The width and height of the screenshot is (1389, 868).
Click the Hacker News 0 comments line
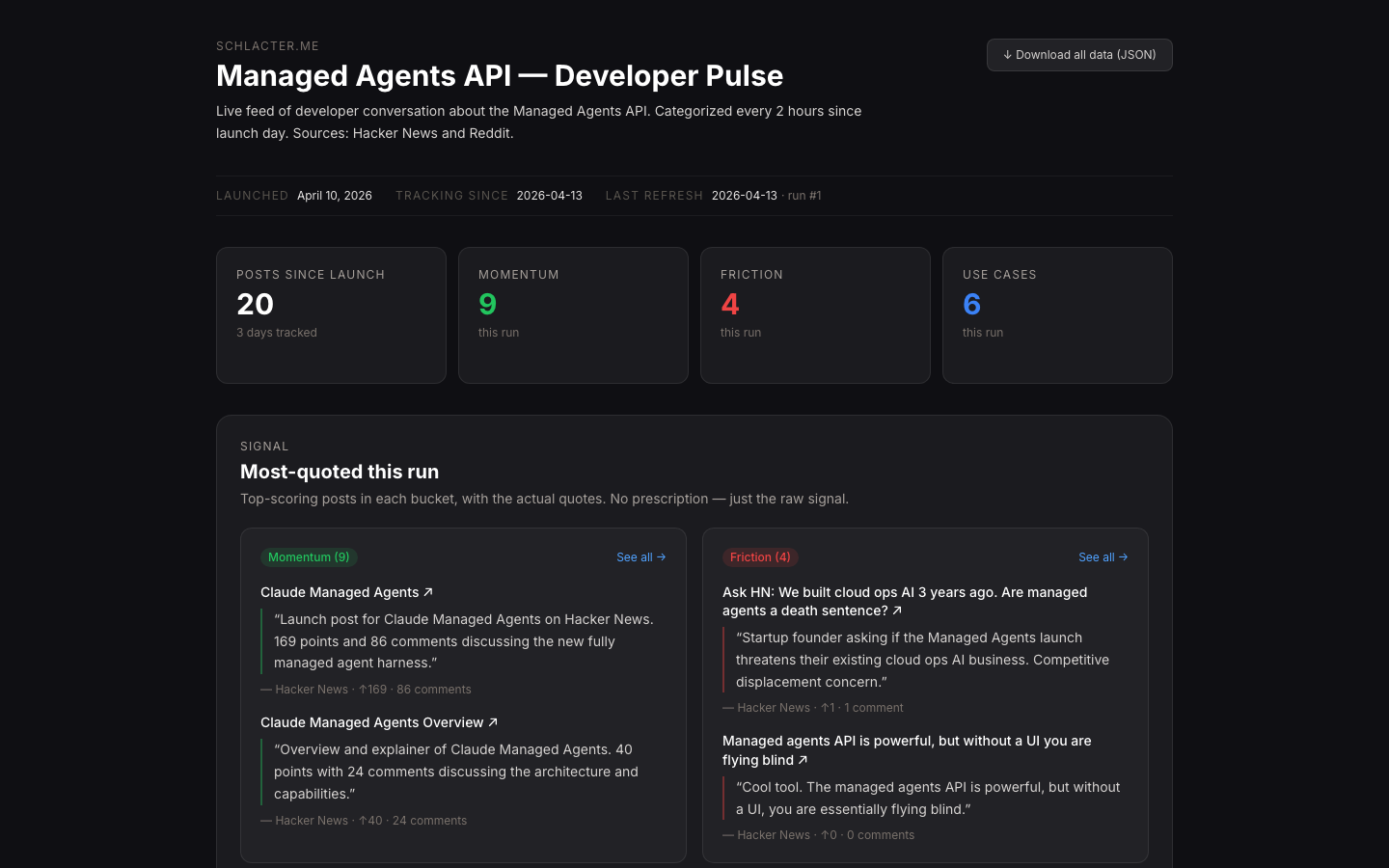pyautogui.click(x=818, y=835)
